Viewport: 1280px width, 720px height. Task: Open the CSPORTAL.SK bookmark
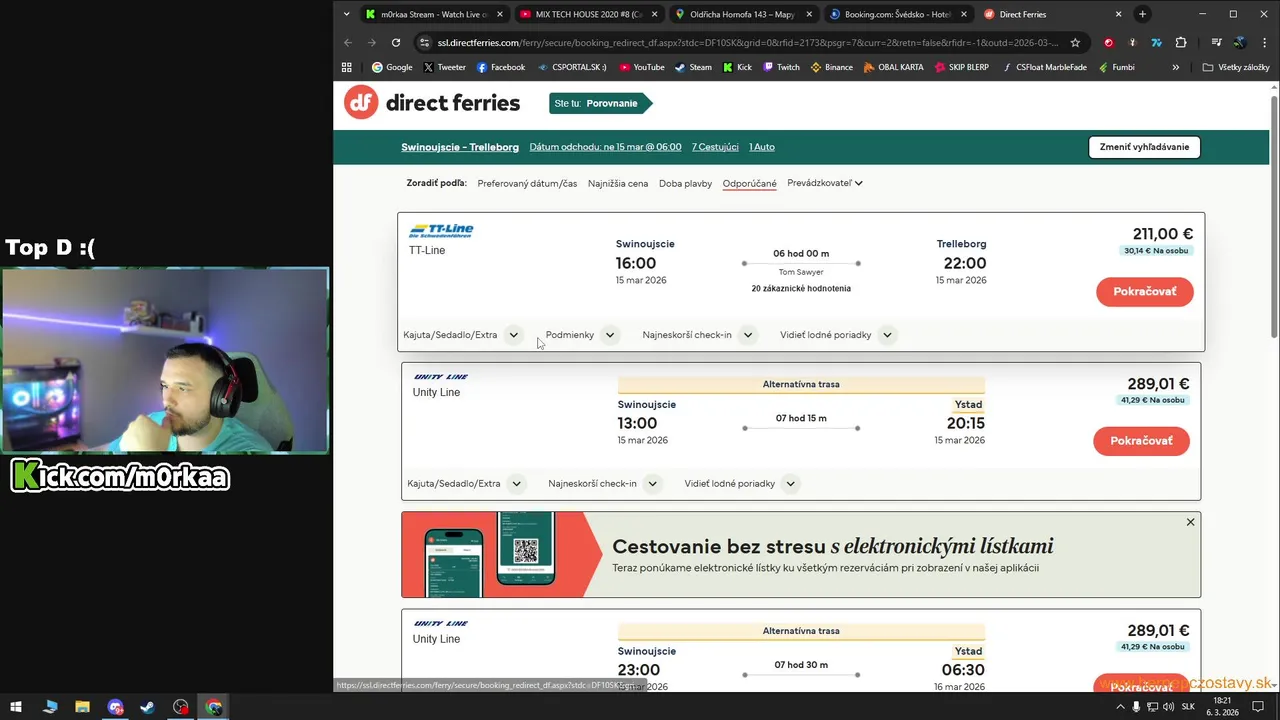pos(572,67)
